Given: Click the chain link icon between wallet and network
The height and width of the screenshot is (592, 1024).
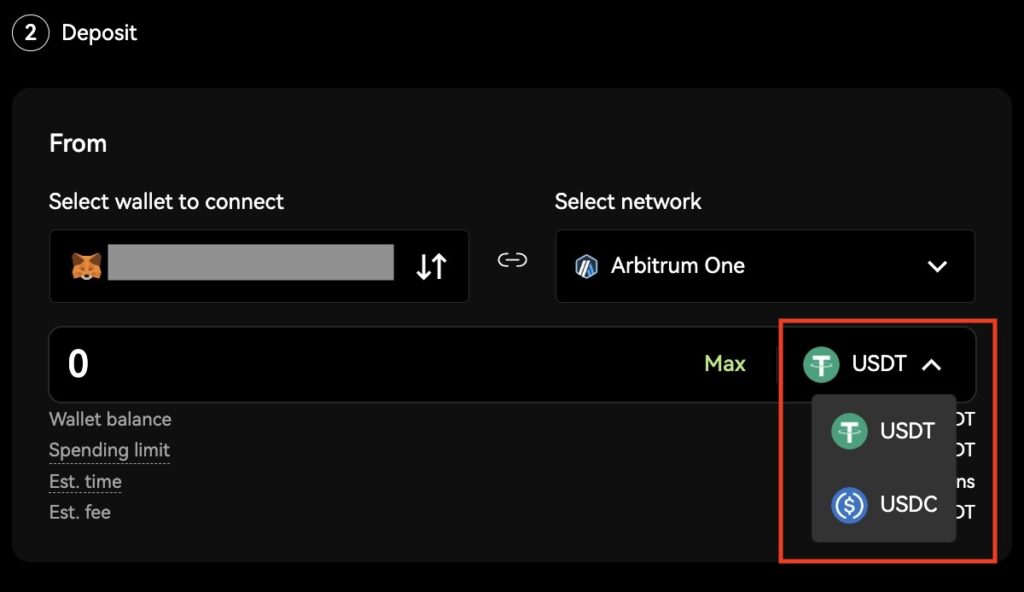Looking at the screenshot, I should (x=512, y=261).
